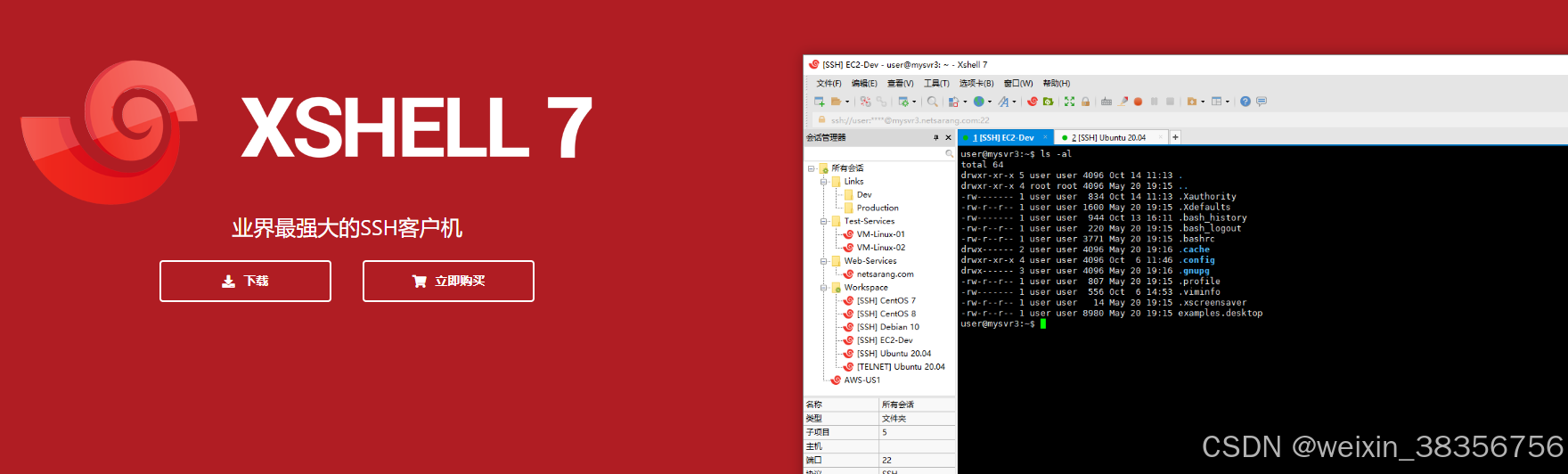Open dropdown arrow beside color scheme icon
Screen dimensions: 1568x474
pyautogui.click(x=965, y=102)
